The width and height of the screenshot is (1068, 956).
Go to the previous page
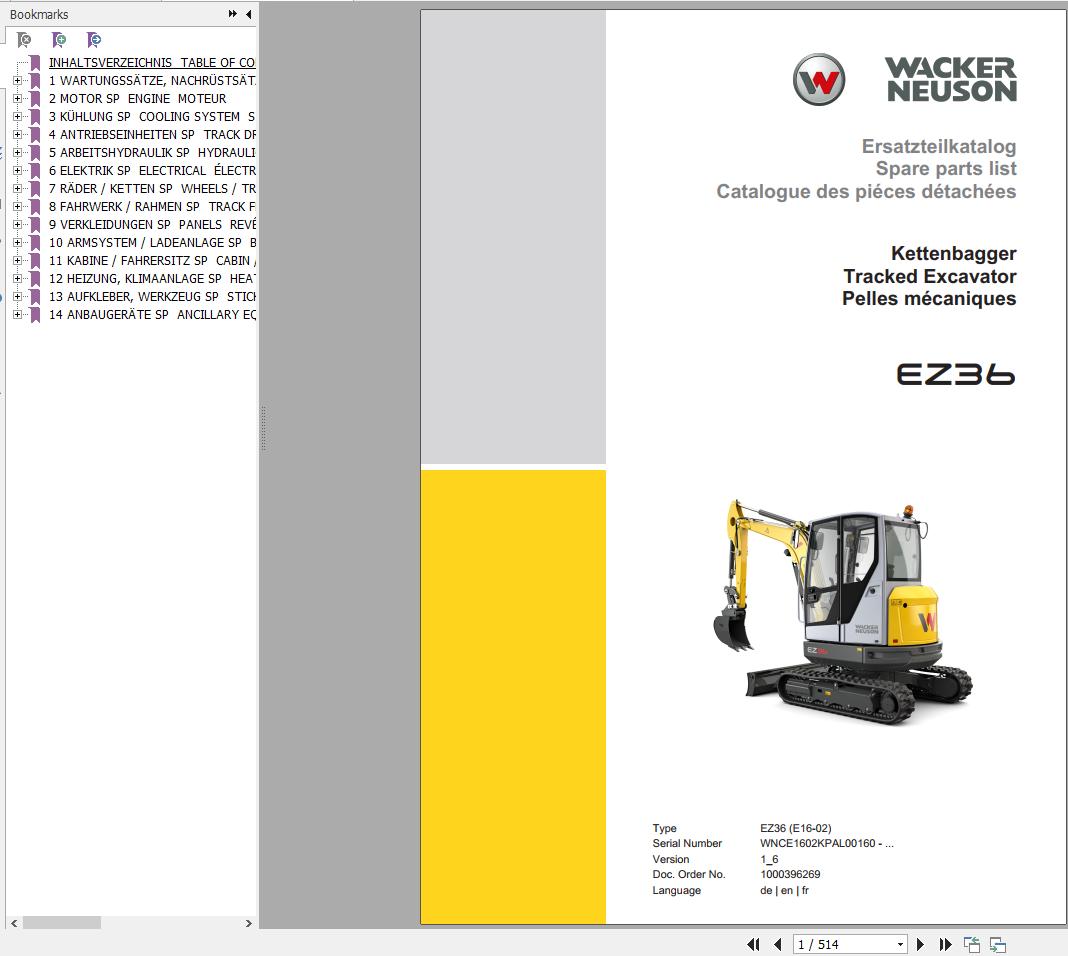778,944
